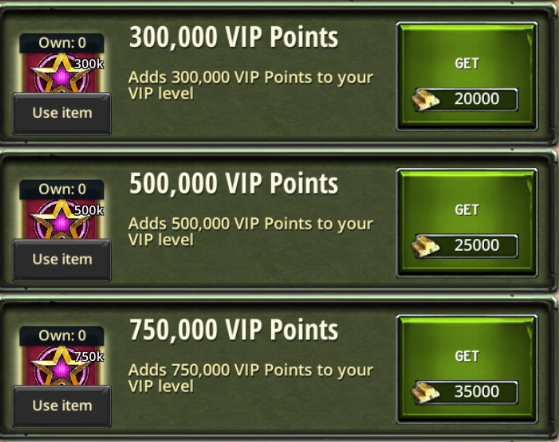Click the 20000 gold price field
This screenshot has height=442, width=559.
pos(466,99)
